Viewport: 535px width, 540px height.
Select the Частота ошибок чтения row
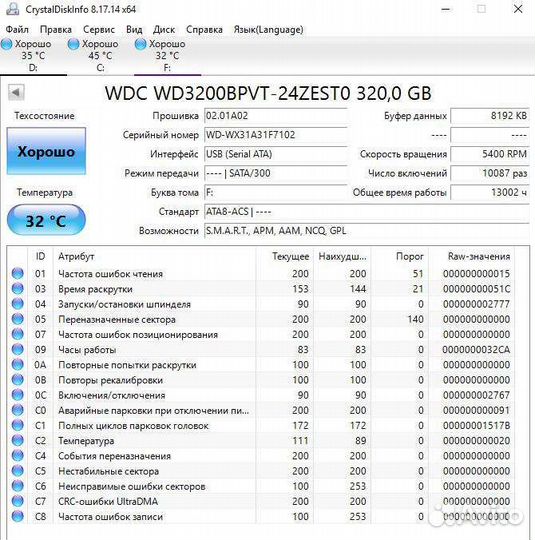(261, 274)
